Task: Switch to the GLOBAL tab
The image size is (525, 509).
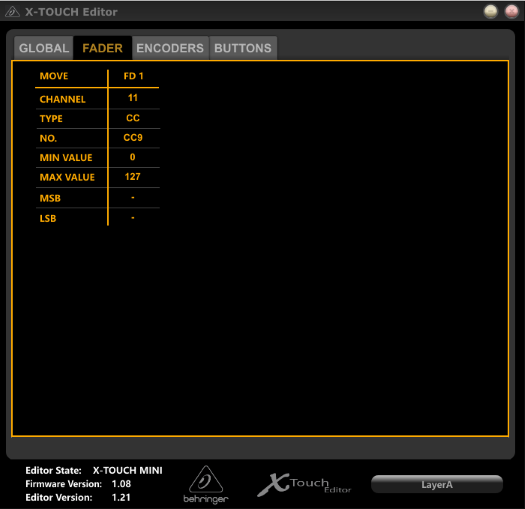Action: pyautogui.click(x=44, y=48)
